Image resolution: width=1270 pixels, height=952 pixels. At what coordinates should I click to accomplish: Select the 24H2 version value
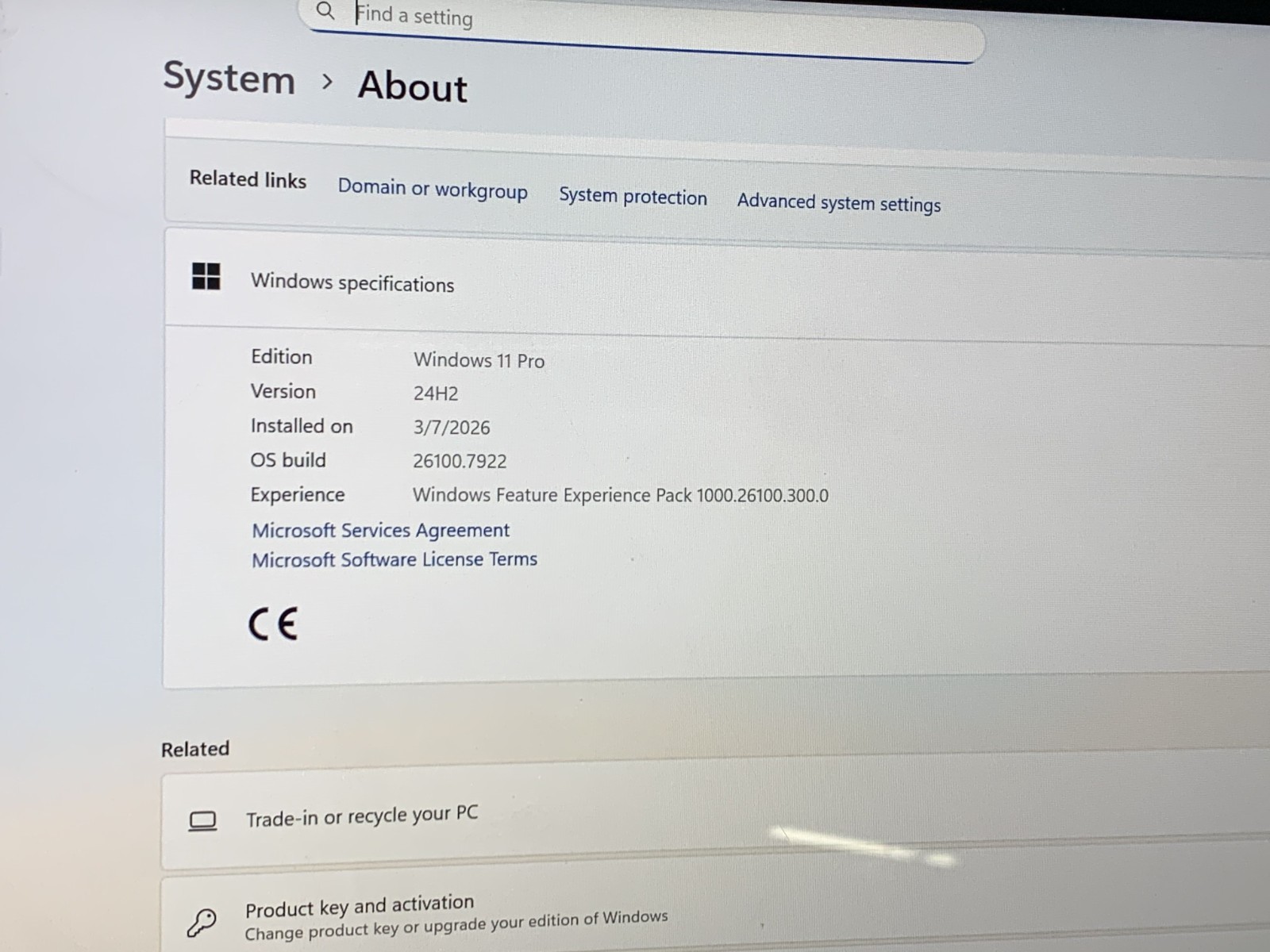click(435, 393)
